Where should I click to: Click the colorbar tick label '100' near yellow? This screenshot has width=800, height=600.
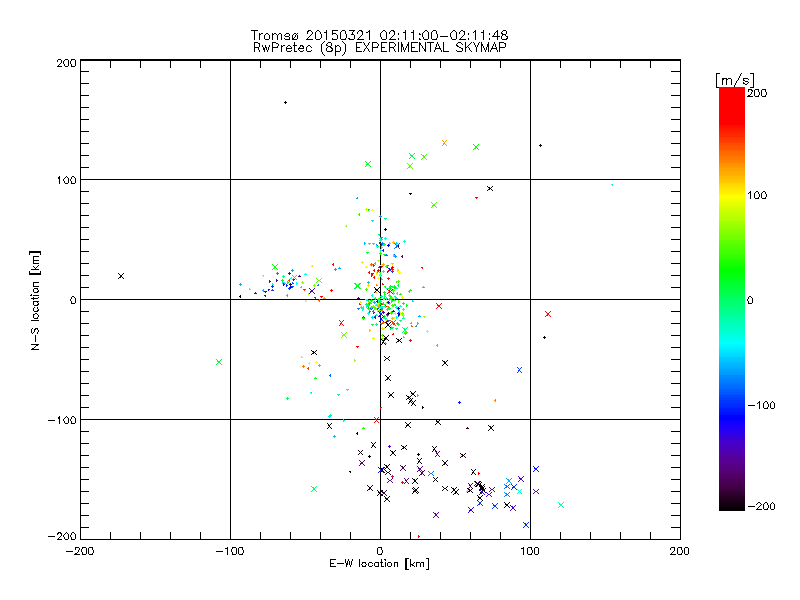click(x=757, y=195)
